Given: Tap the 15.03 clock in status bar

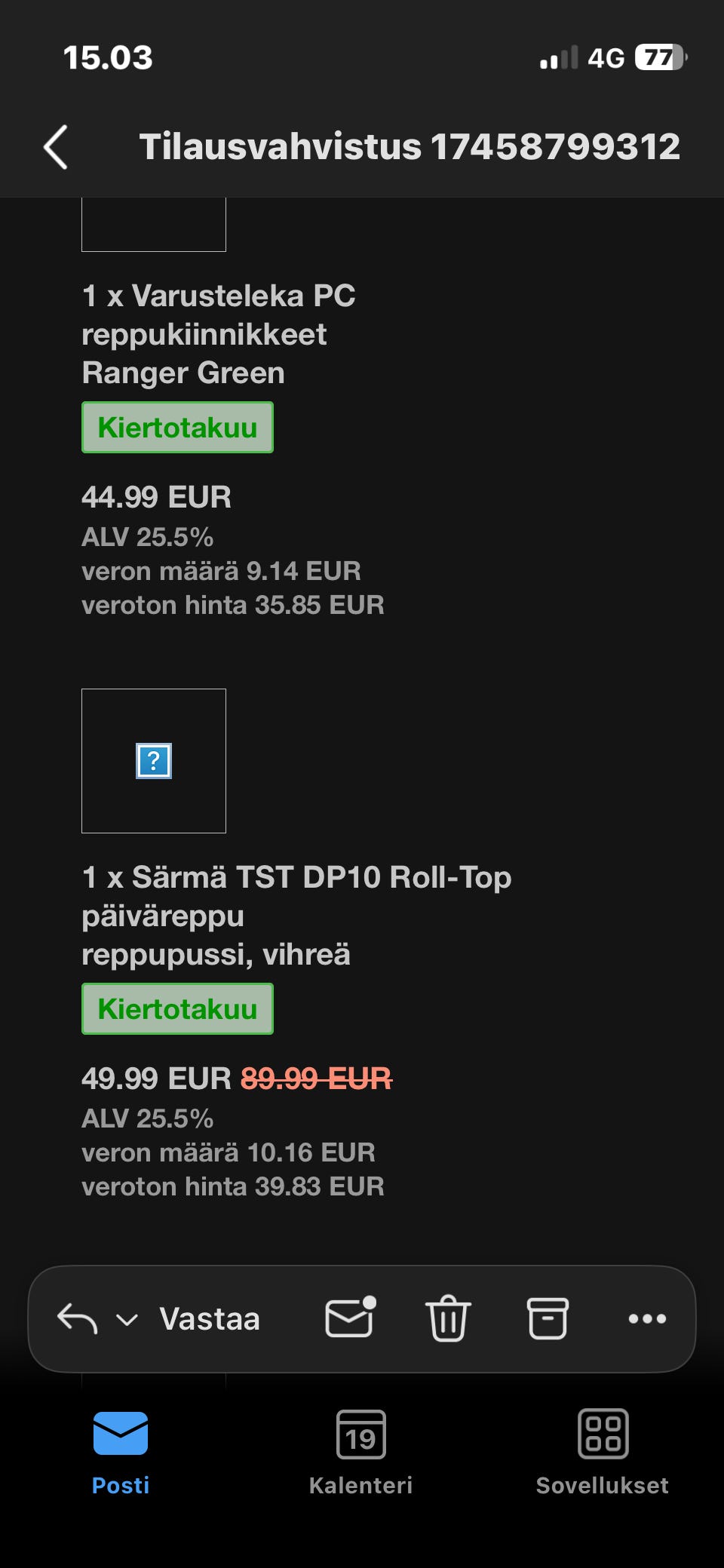Looking at the screenshot, I should point(108,57).
